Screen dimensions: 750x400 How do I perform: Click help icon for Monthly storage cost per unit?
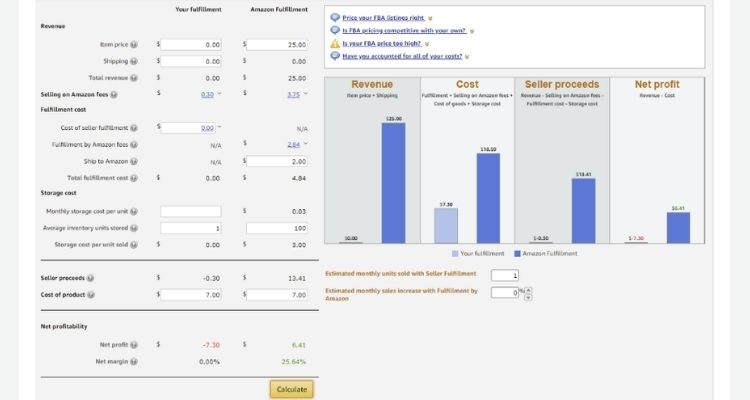click(134, 211)
